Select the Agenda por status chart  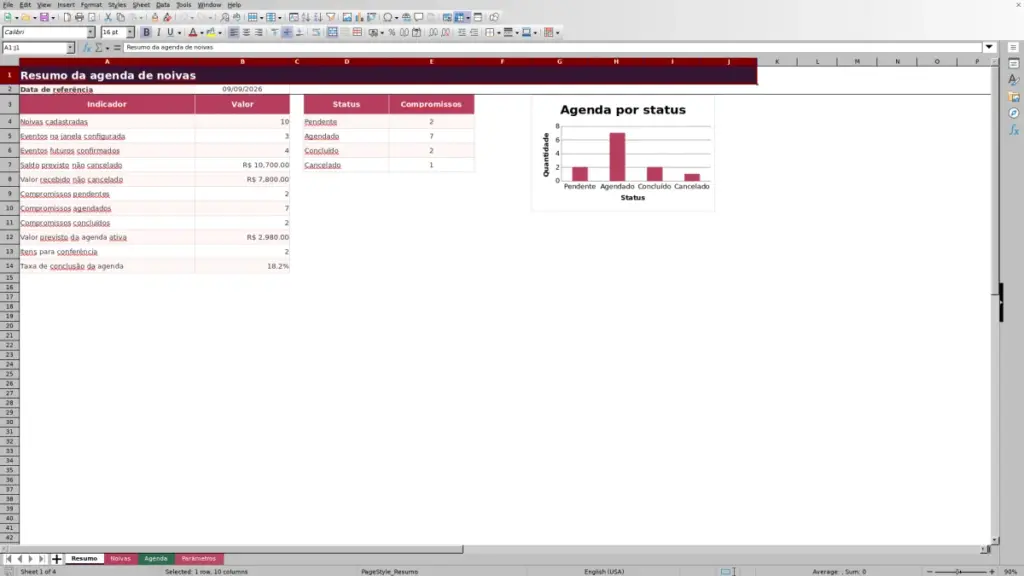tap(623, 154)
